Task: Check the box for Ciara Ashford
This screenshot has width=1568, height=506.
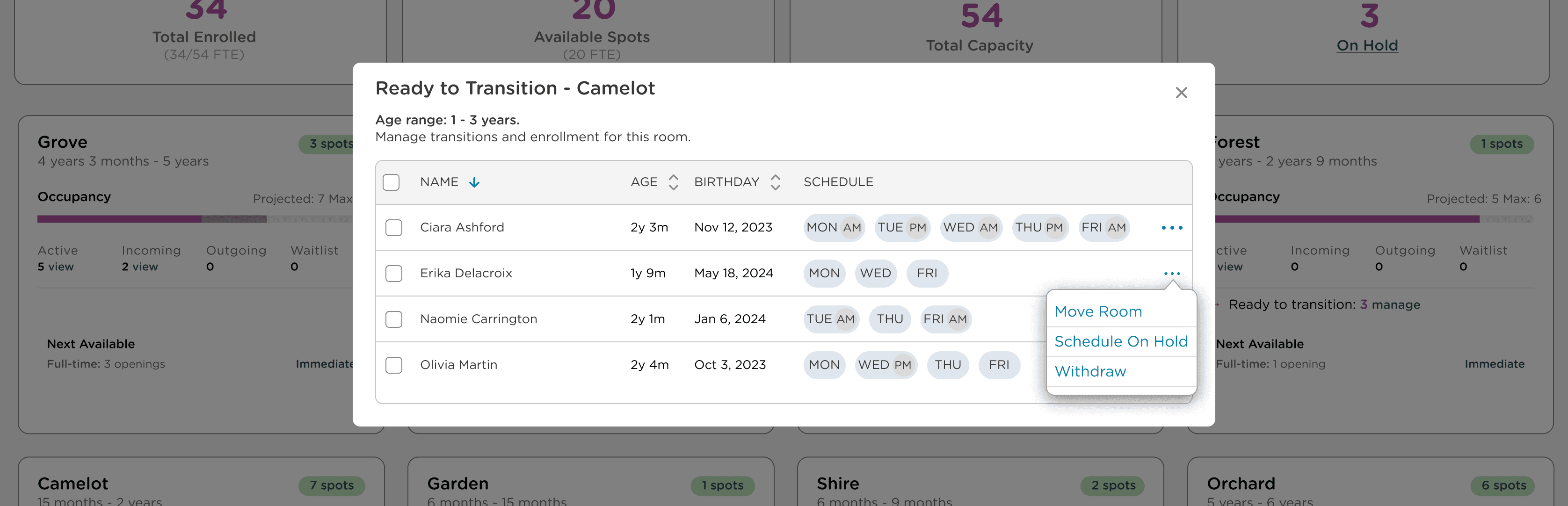Action: coord(394,227)
